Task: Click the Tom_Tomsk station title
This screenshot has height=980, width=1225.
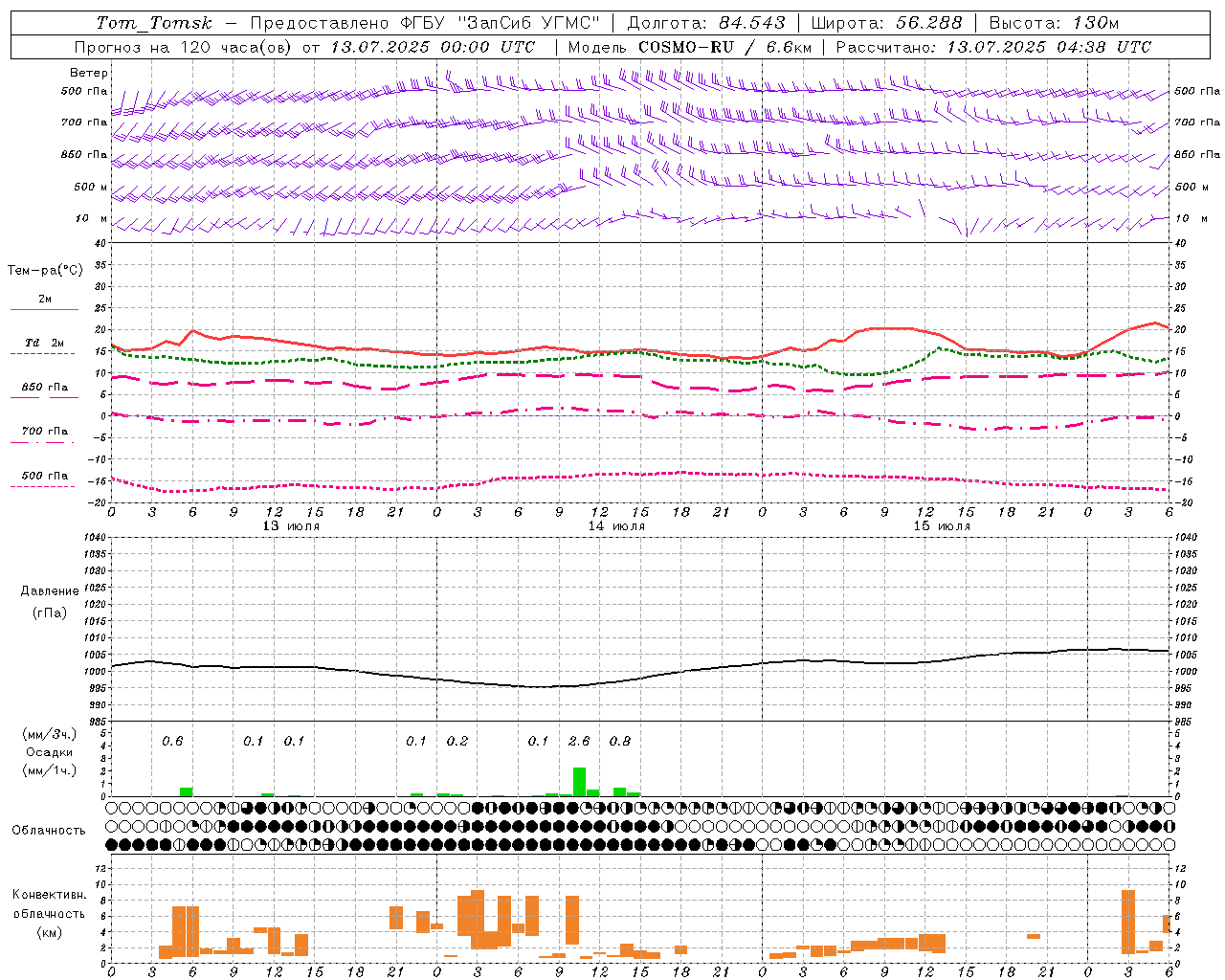Action: click(x=154, y=23)
